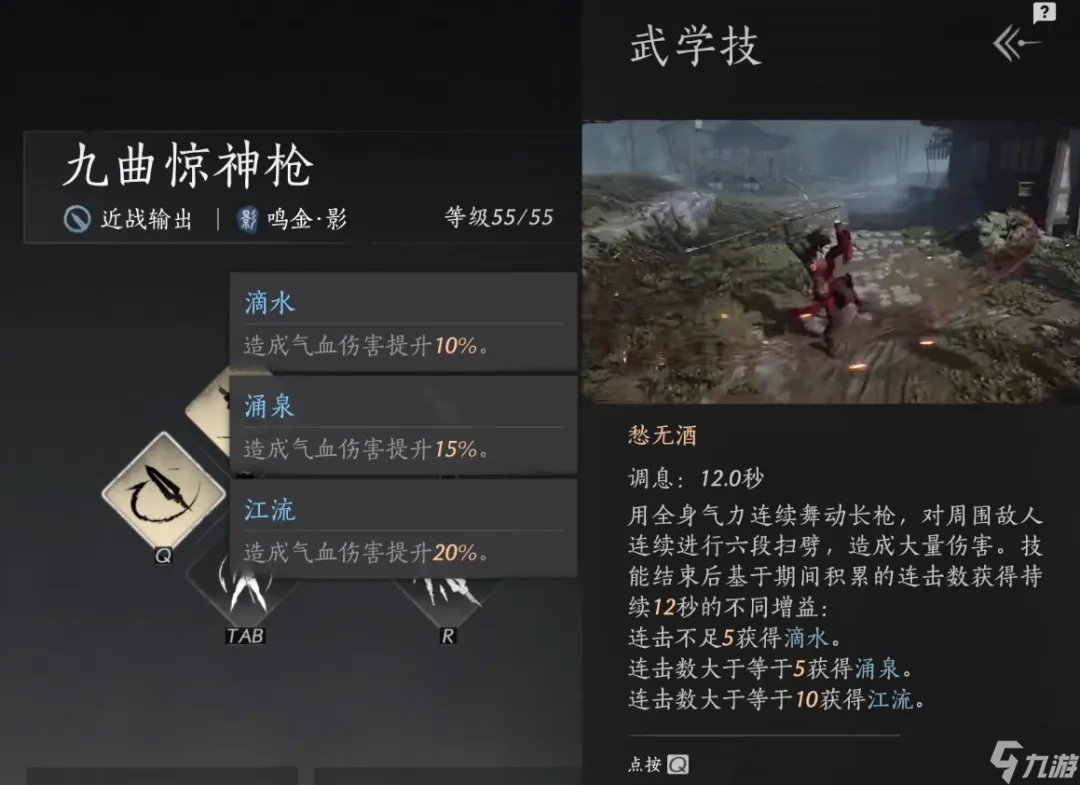The image size is (1080, 785).
Task: Open the question mark help icon
Action: click(x=1044, y=12)
